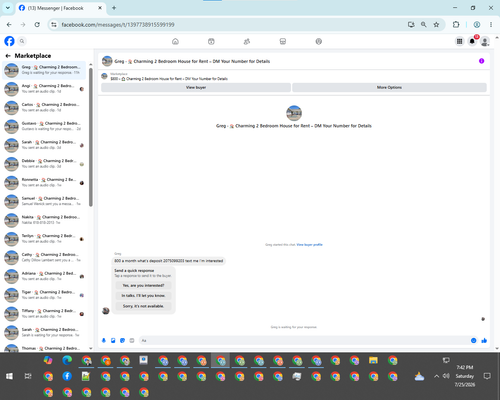500x400 pixels.
Task: Open the Marketplace storefront icon
Action: click(x=283, y=41)
